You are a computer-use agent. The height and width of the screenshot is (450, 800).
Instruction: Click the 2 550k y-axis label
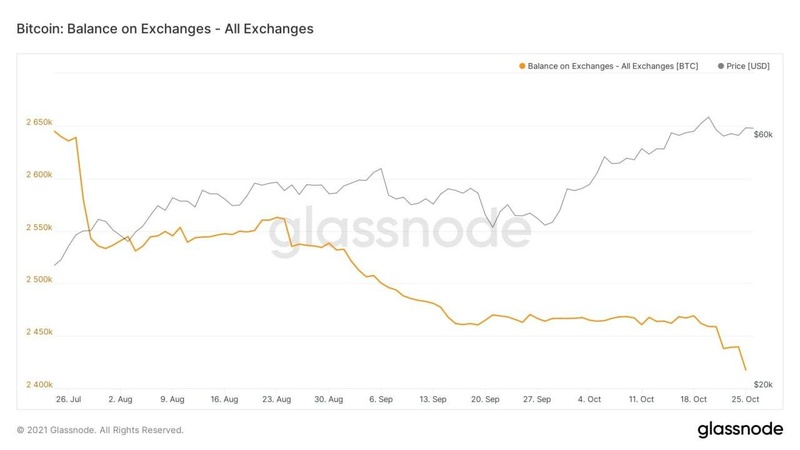(41, 228)
